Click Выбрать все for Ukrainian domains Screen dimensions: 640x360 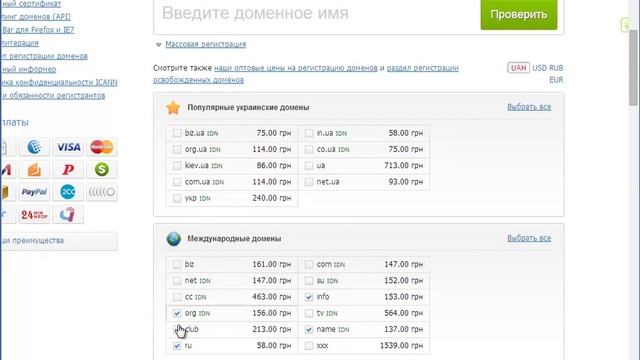529,107
